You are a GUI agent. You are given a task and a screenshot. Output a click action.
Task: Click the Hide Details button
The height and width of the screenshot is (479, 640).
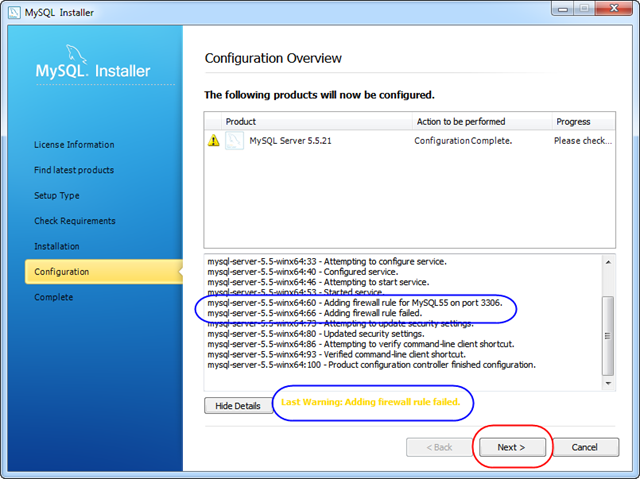(238, 406)
